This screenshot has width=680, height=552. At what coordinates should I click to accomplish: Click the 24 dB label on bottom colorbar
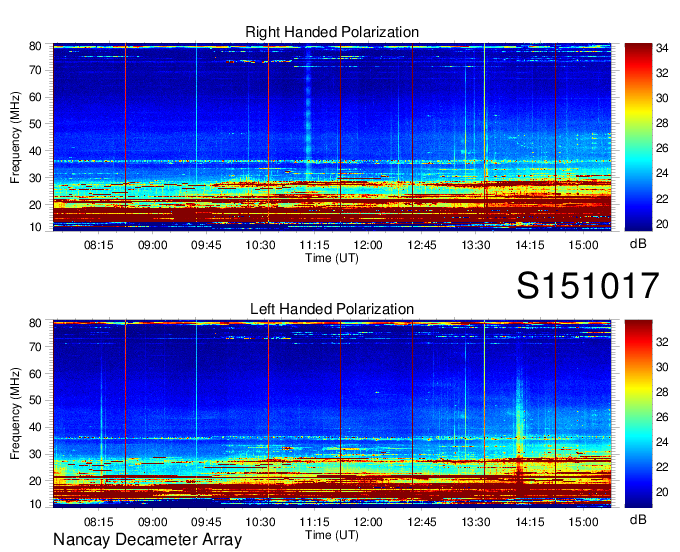pos(662,442)
